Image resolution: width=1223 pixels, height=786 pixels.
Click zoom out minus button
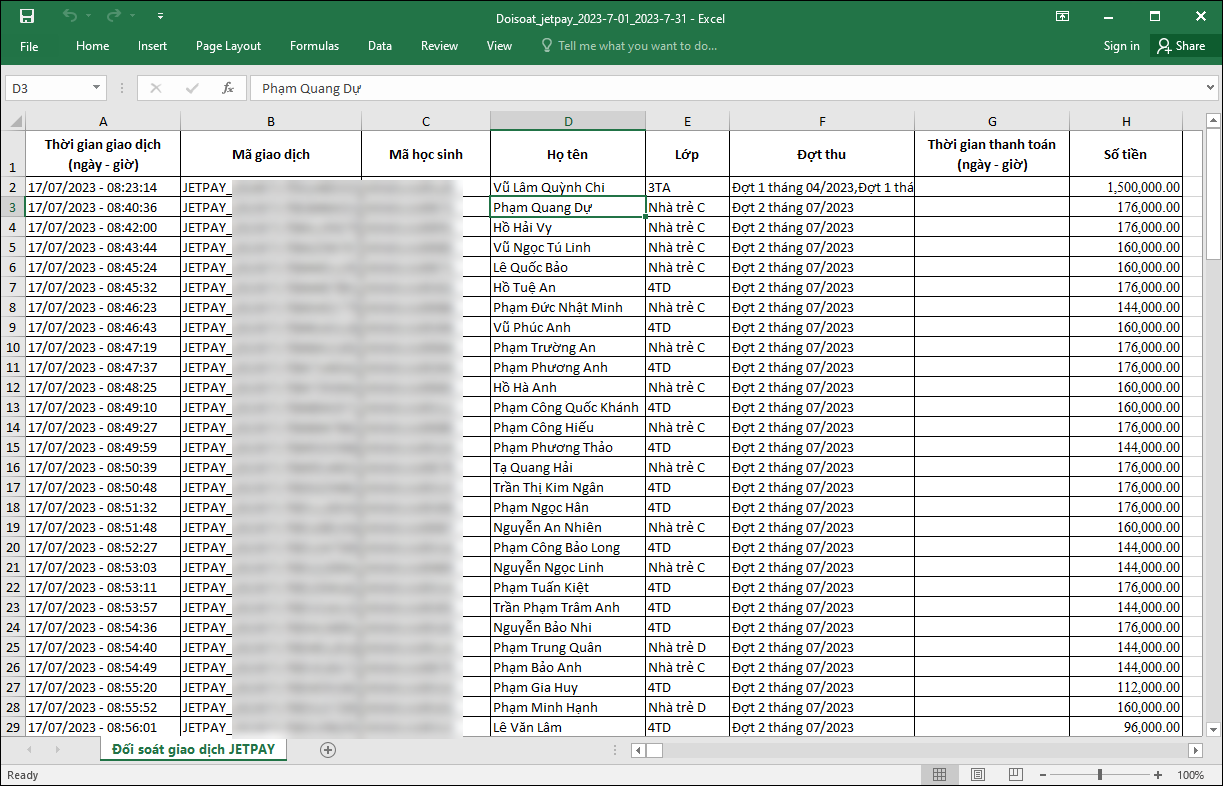[x=1041, y=775]
